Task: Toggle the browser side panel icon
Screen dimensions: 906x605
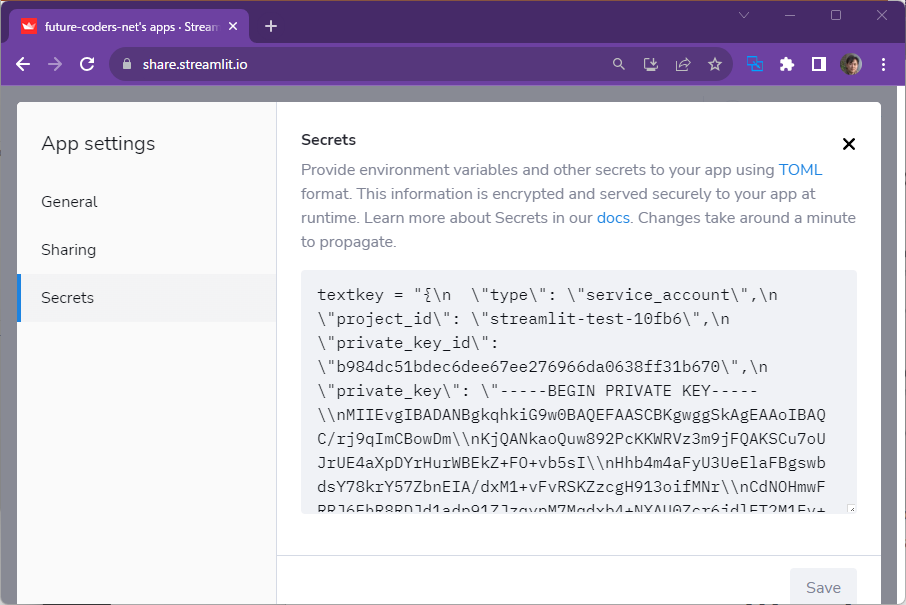Action: 819,64
